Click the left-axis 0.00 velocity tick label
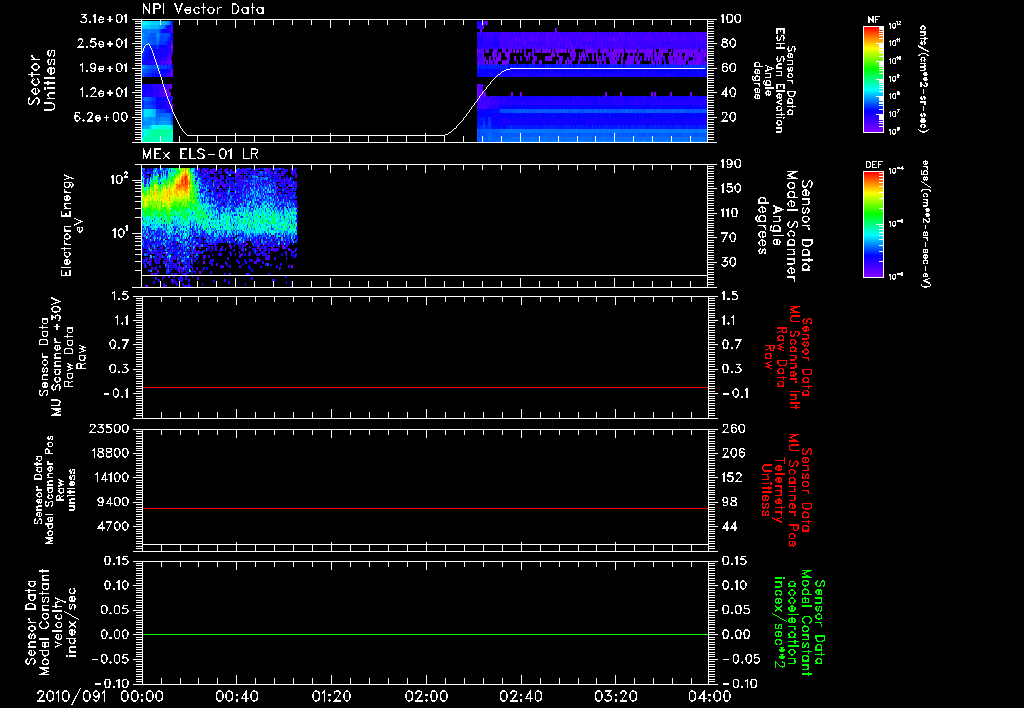Screen dimensions: 1024x708 115,634
